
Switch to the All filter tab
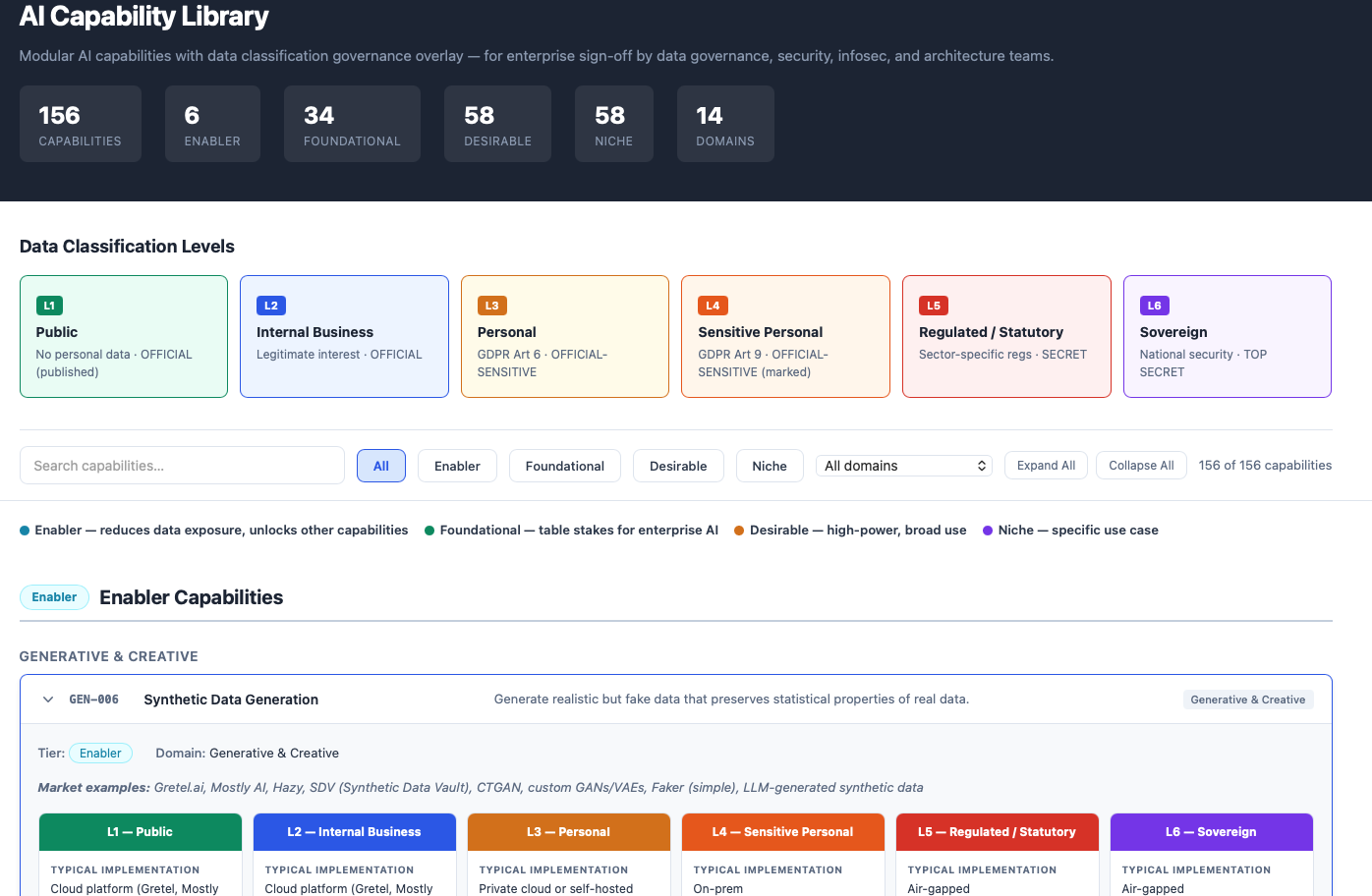[x=381, y=465]
